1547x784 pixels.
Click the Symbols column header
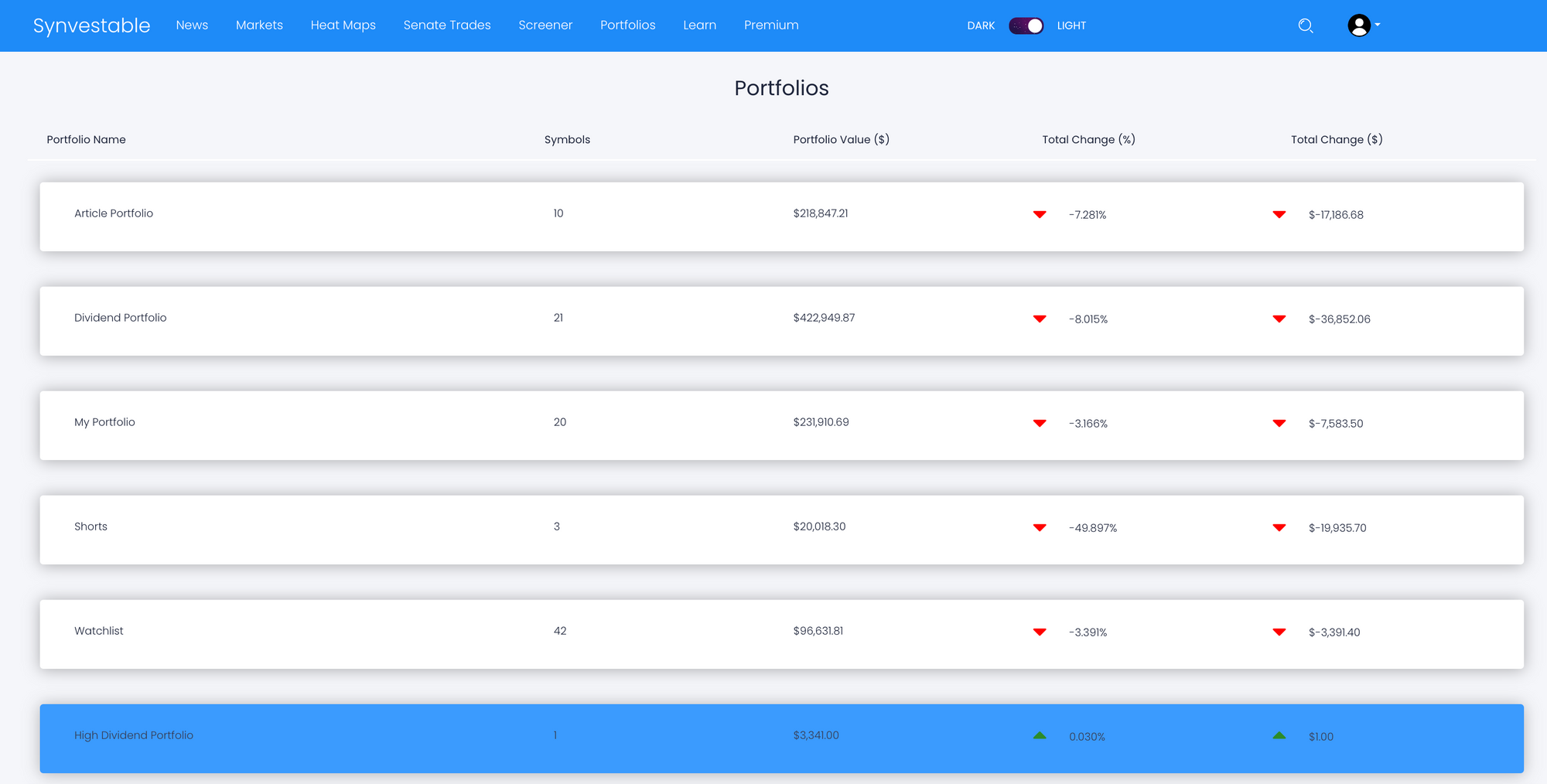[567, 139]
